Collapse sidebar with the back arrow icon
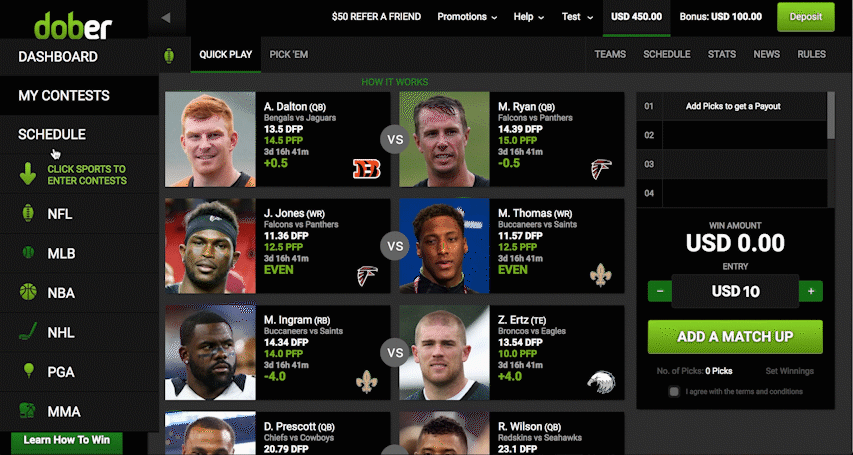Viewport: 853px width, 455px height. pos(166,17)
